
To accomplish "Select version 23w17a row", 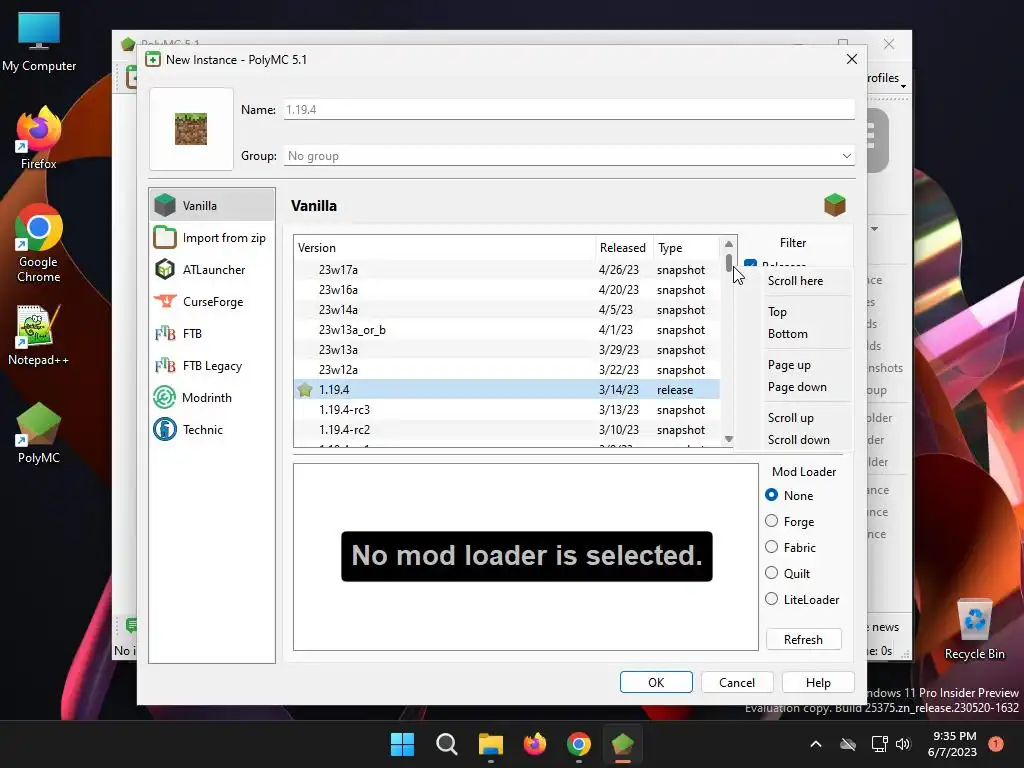I will [x=507, y=270].
